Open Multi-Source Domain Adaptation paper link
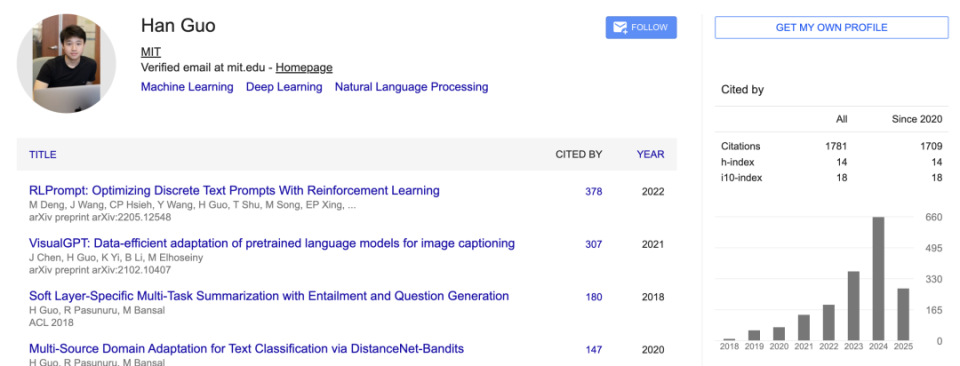 coord(246,349)
